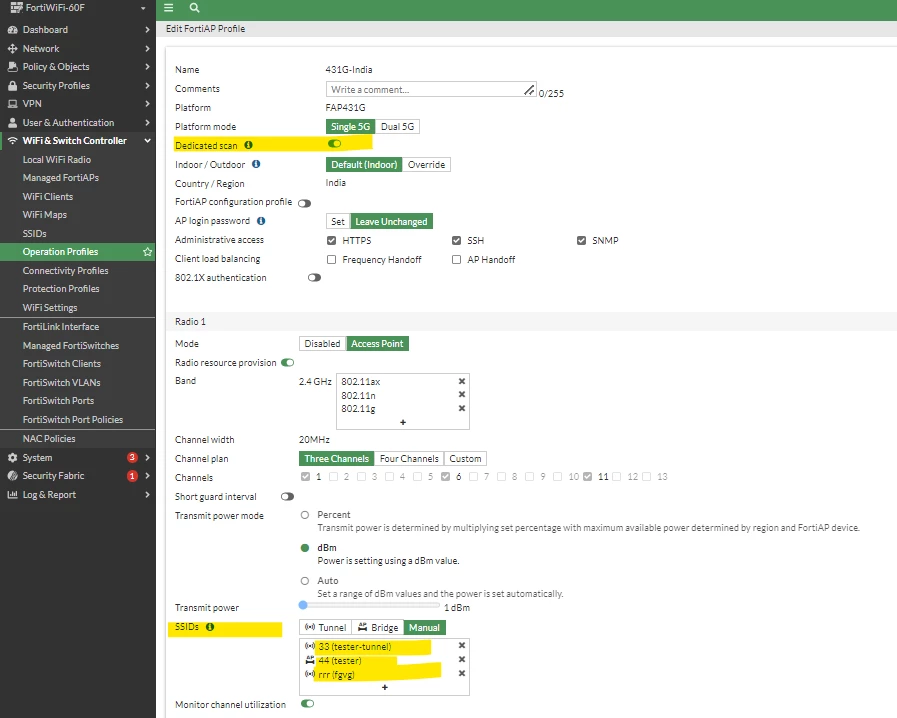Select Percent transmit power mode
Image resolution: width=897 pixels, height=718 pixels.
point(305,515)
